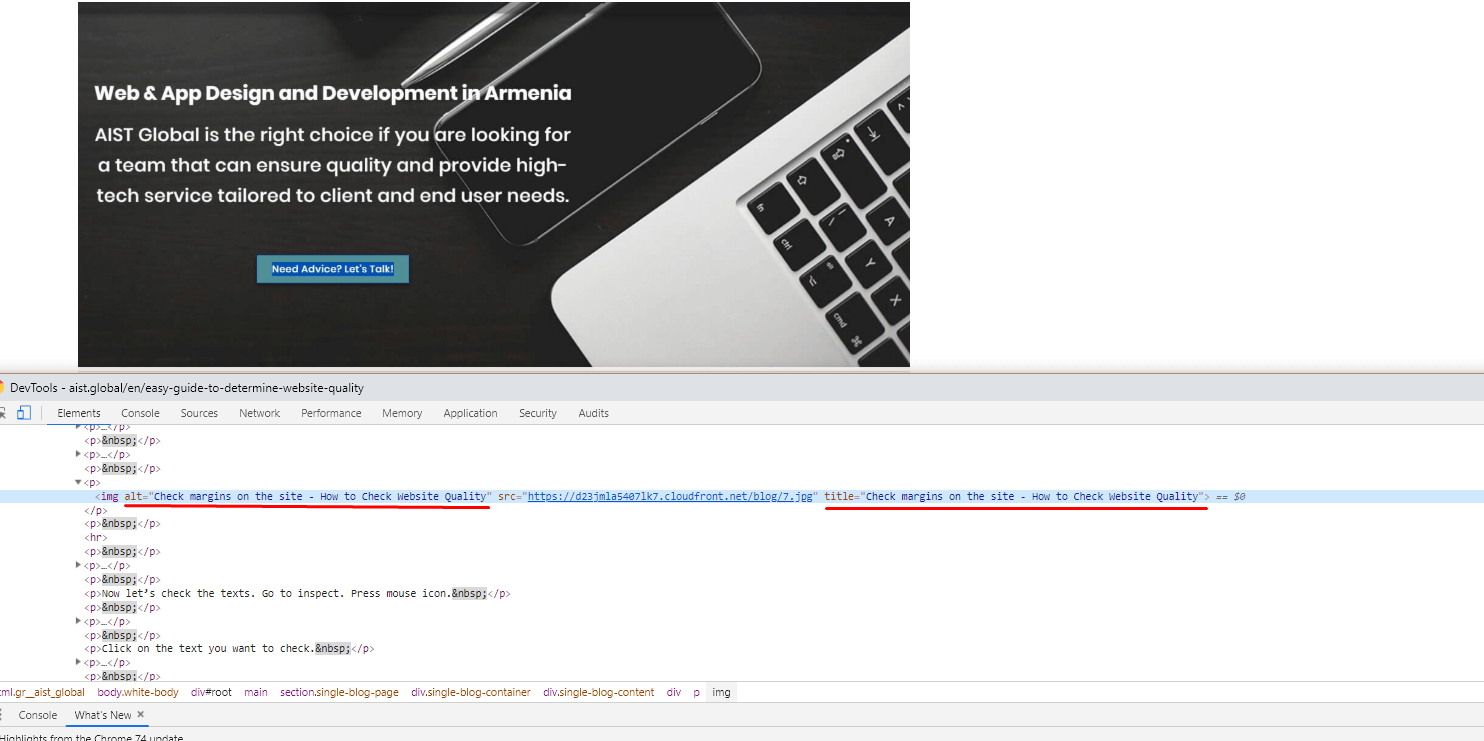Click the DevTools window title text
Screen dimensions: 1484x741
tap(187, 388)
